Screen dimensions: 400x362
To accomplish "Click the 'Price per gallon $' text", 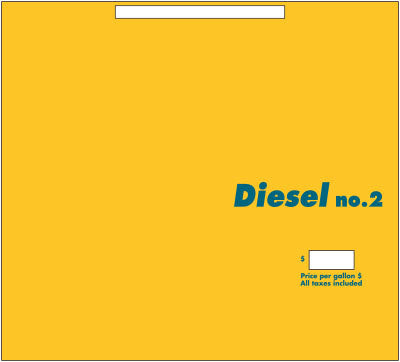I will click(331, 276).
